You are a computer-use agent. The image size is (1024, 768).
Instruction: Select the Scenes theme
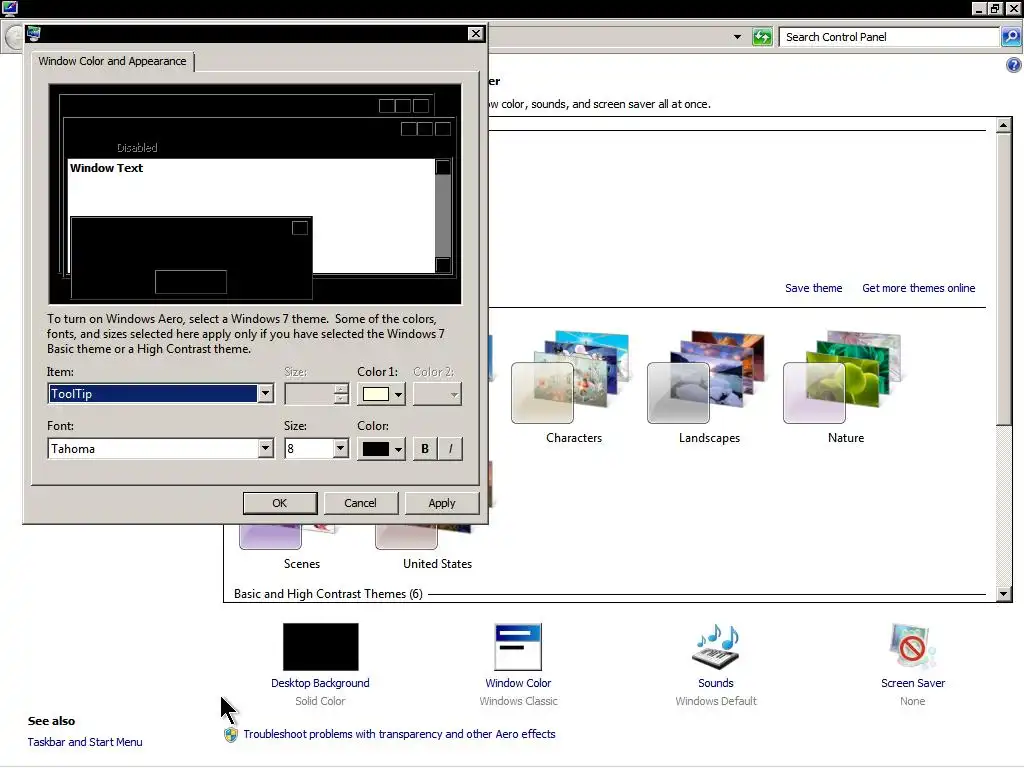coord(302,564)
